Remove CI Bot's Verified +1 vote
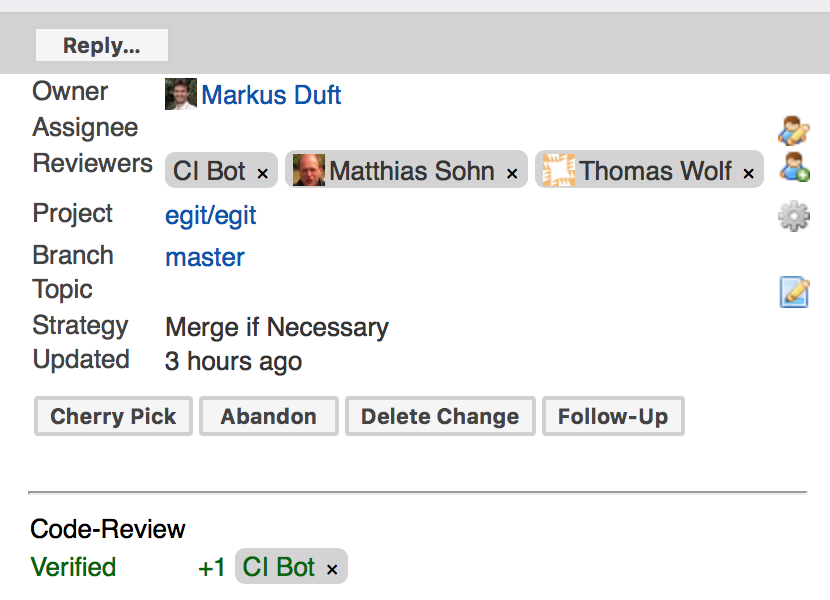Image resolution: width=830 pixels, height=600 pixels. point(332,570)
